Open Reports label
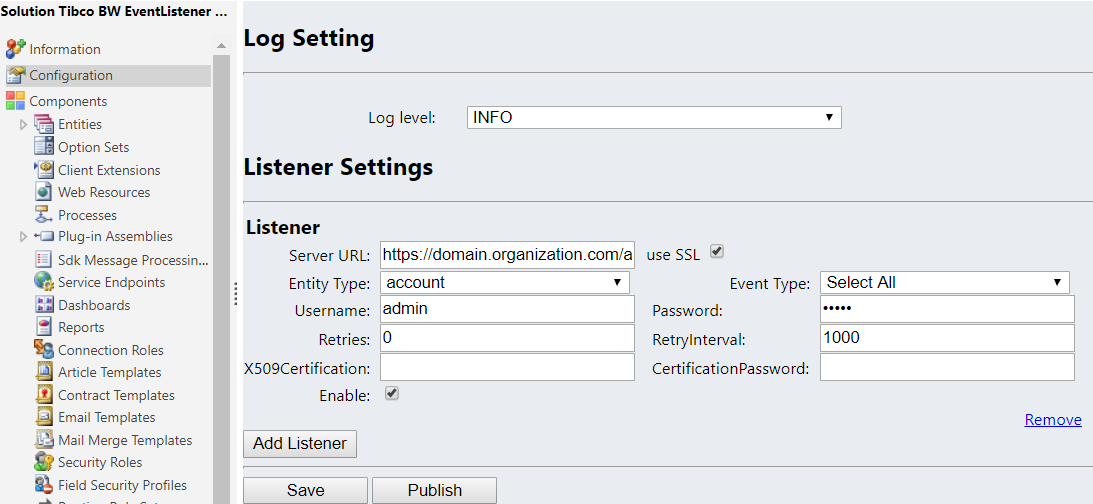The height and width of the screenshot is (504, 1093). click(81, 327)
